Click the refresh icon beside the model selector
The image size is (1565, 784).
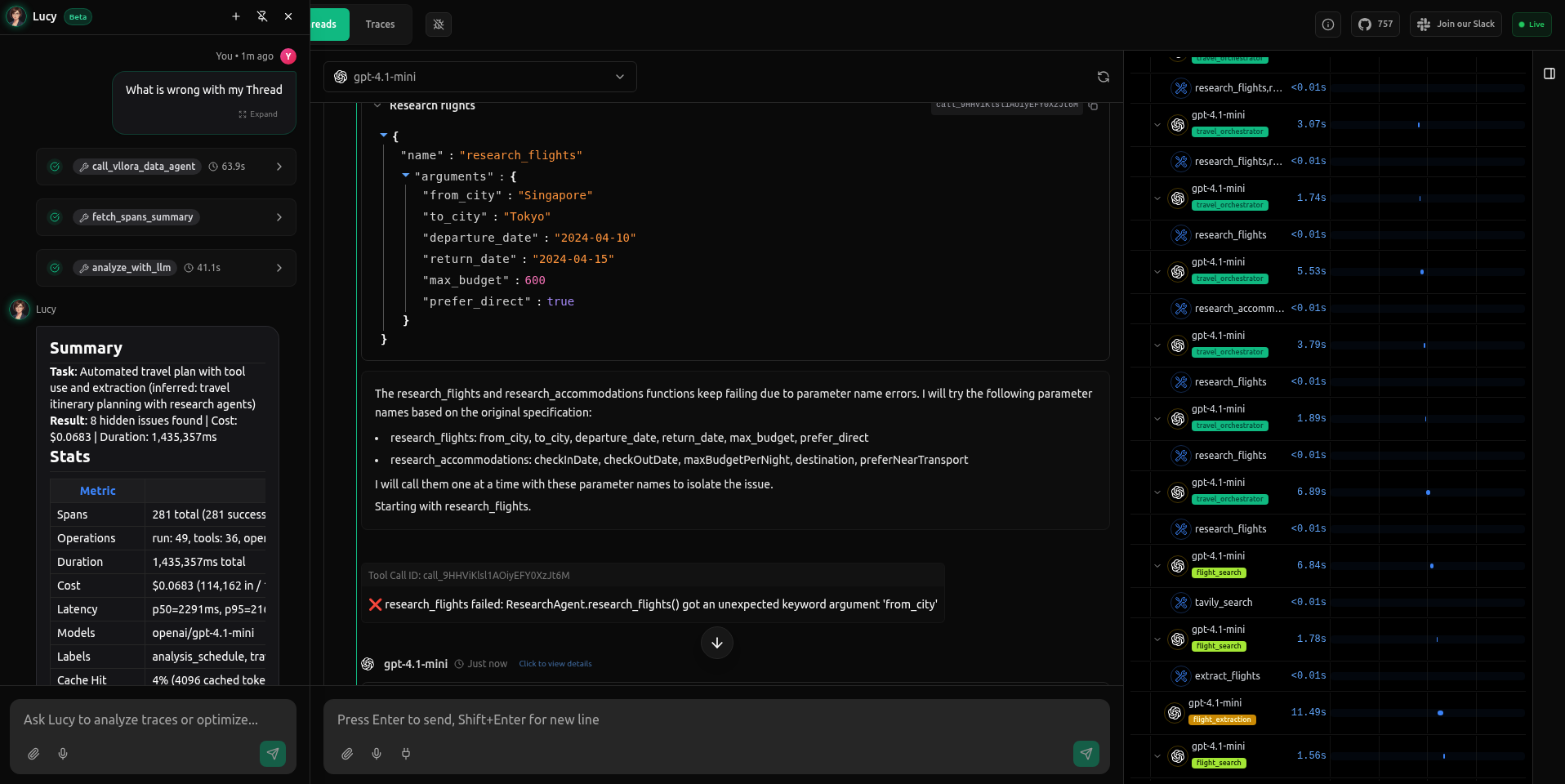click(x=1103, y=76)
